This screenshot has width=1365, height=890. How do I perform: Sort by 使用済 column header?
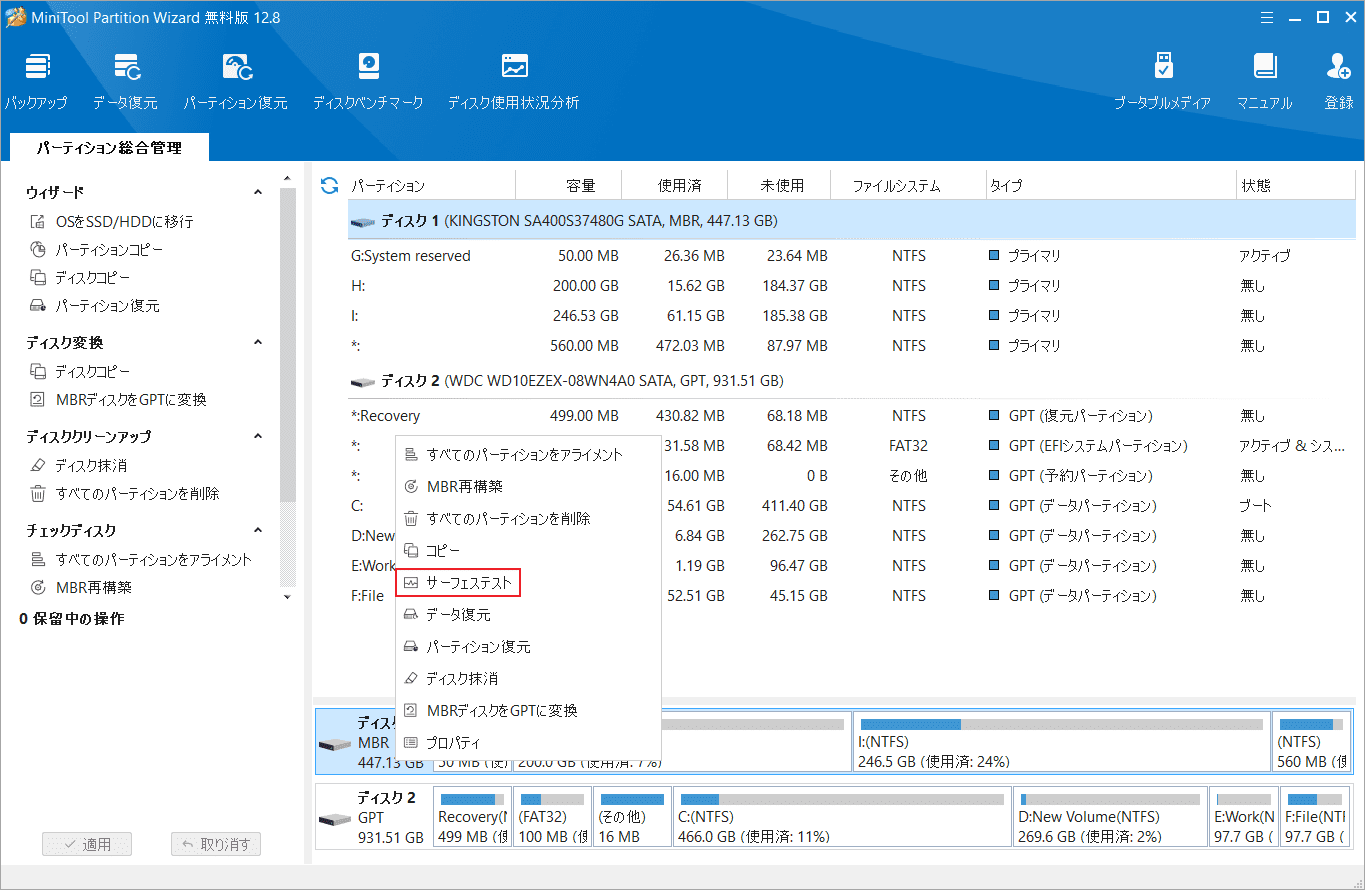(x=679, y=185)
